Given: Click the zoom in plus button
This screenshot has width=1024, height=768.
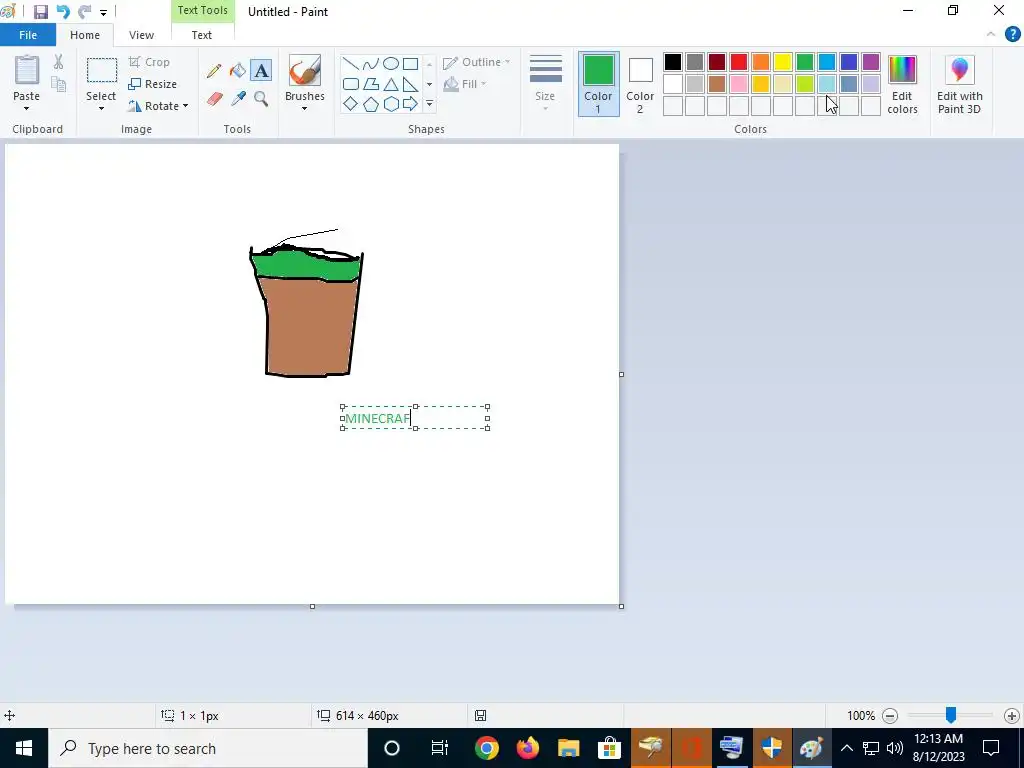Looking at the screenshot, I should click(x=1012, y=716).
